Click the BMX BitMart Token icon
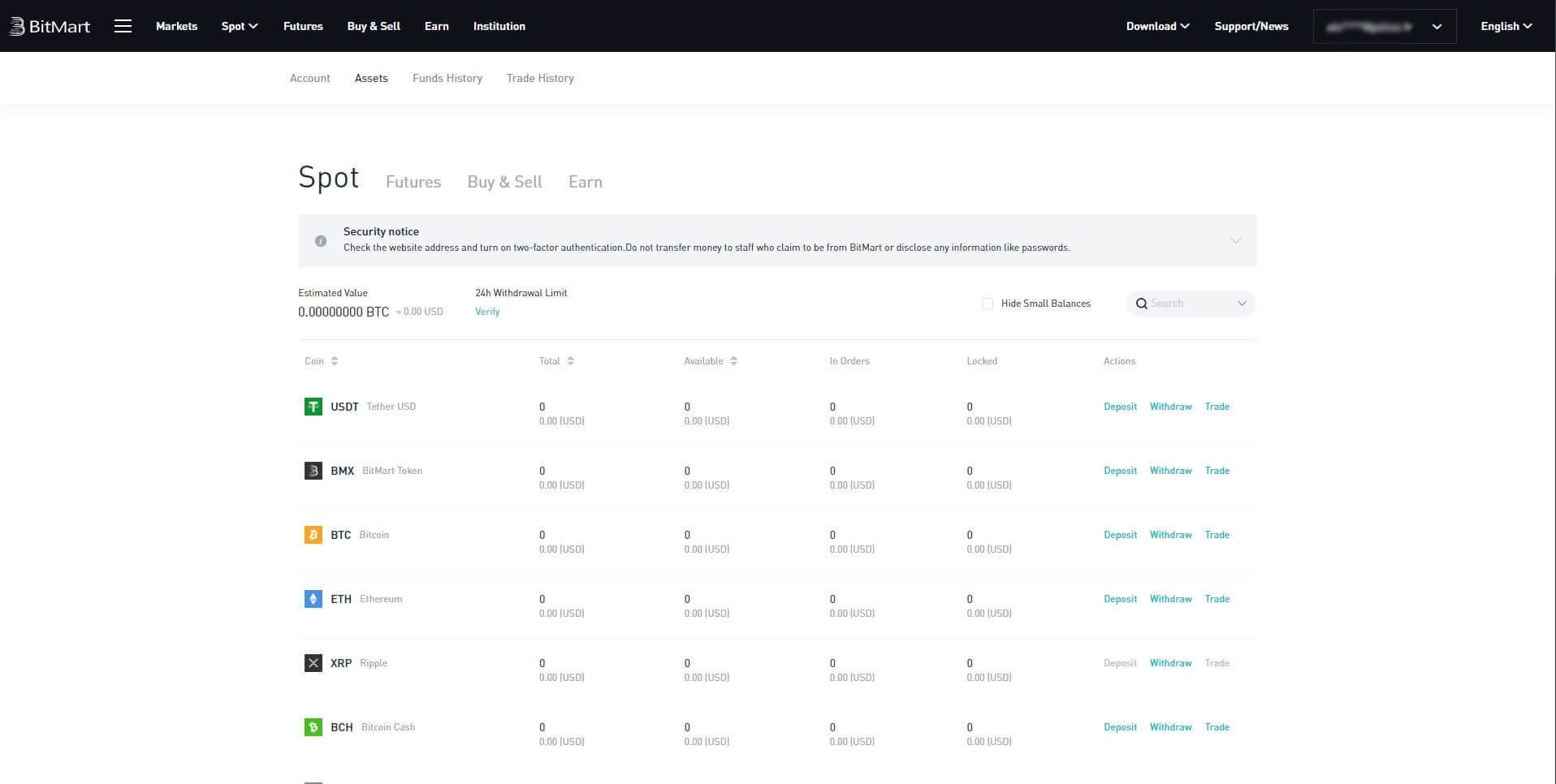The width and height of the screenshot is (1556, 784). (313, 471)
